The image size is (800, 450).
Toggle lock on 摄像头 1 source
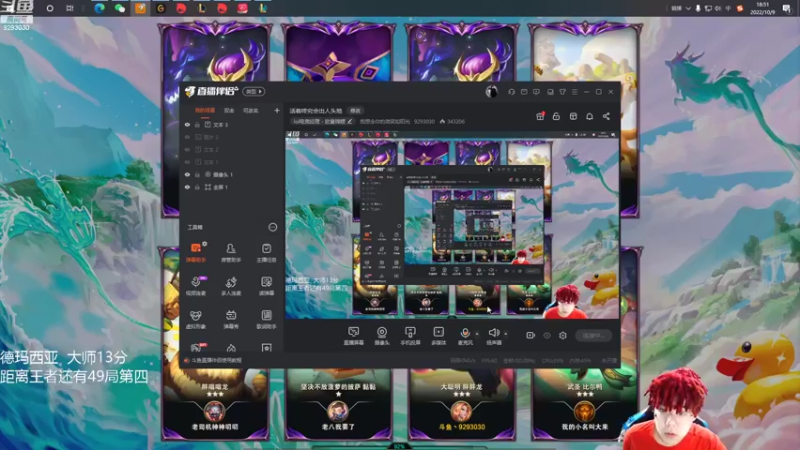point(197,174)
